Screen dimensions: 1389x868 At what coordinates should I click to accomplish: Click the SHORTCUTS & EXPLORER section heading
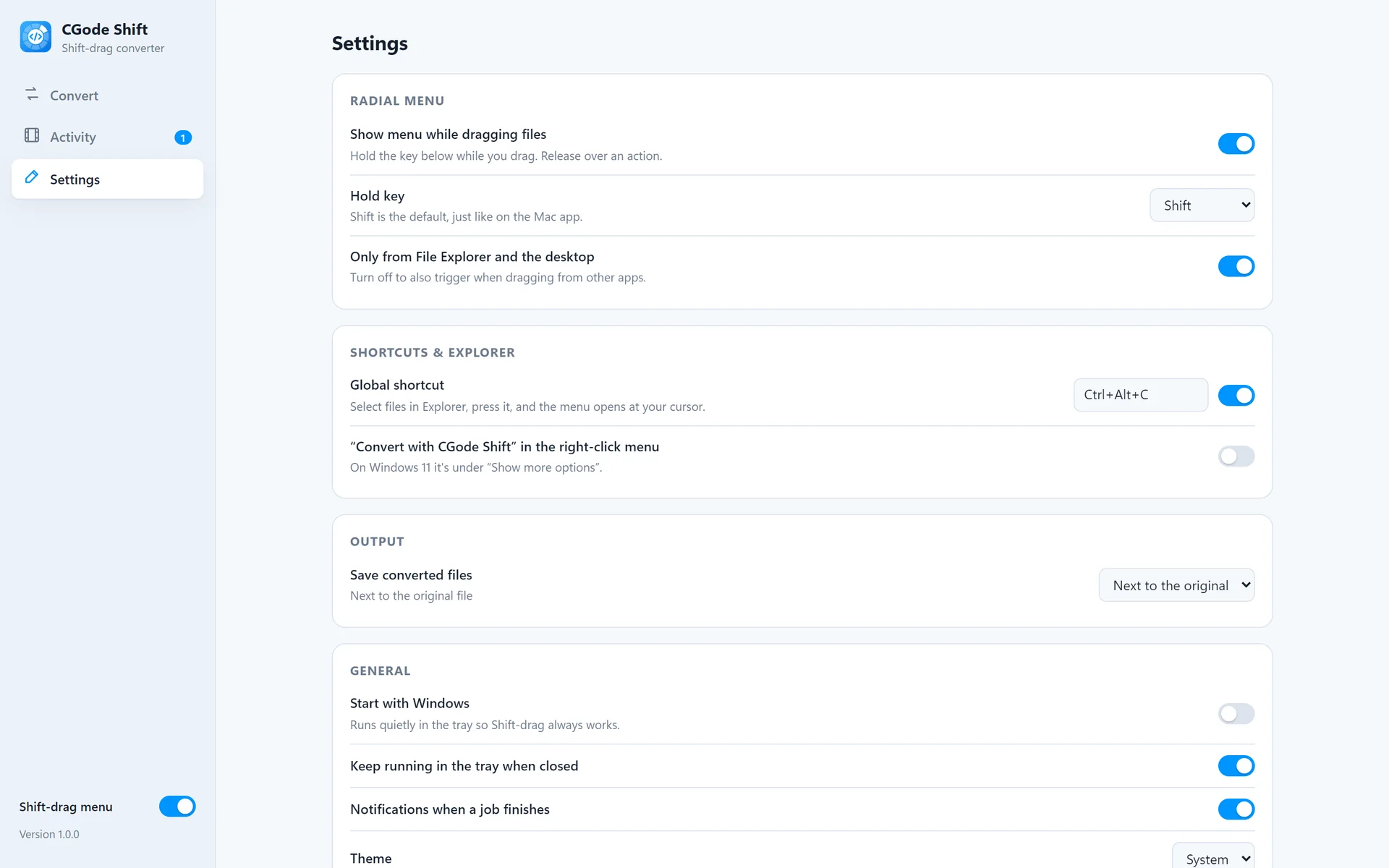pyautogui.click(x=433, y=353)
